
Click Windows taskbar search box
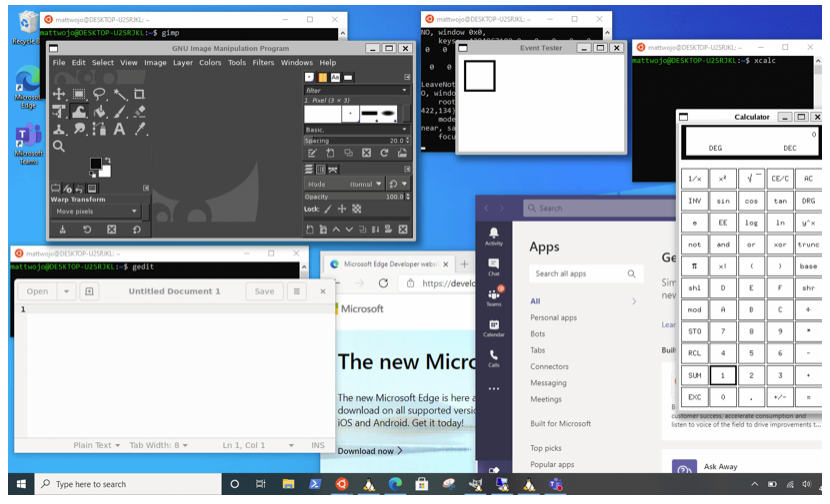click(128, 484)
